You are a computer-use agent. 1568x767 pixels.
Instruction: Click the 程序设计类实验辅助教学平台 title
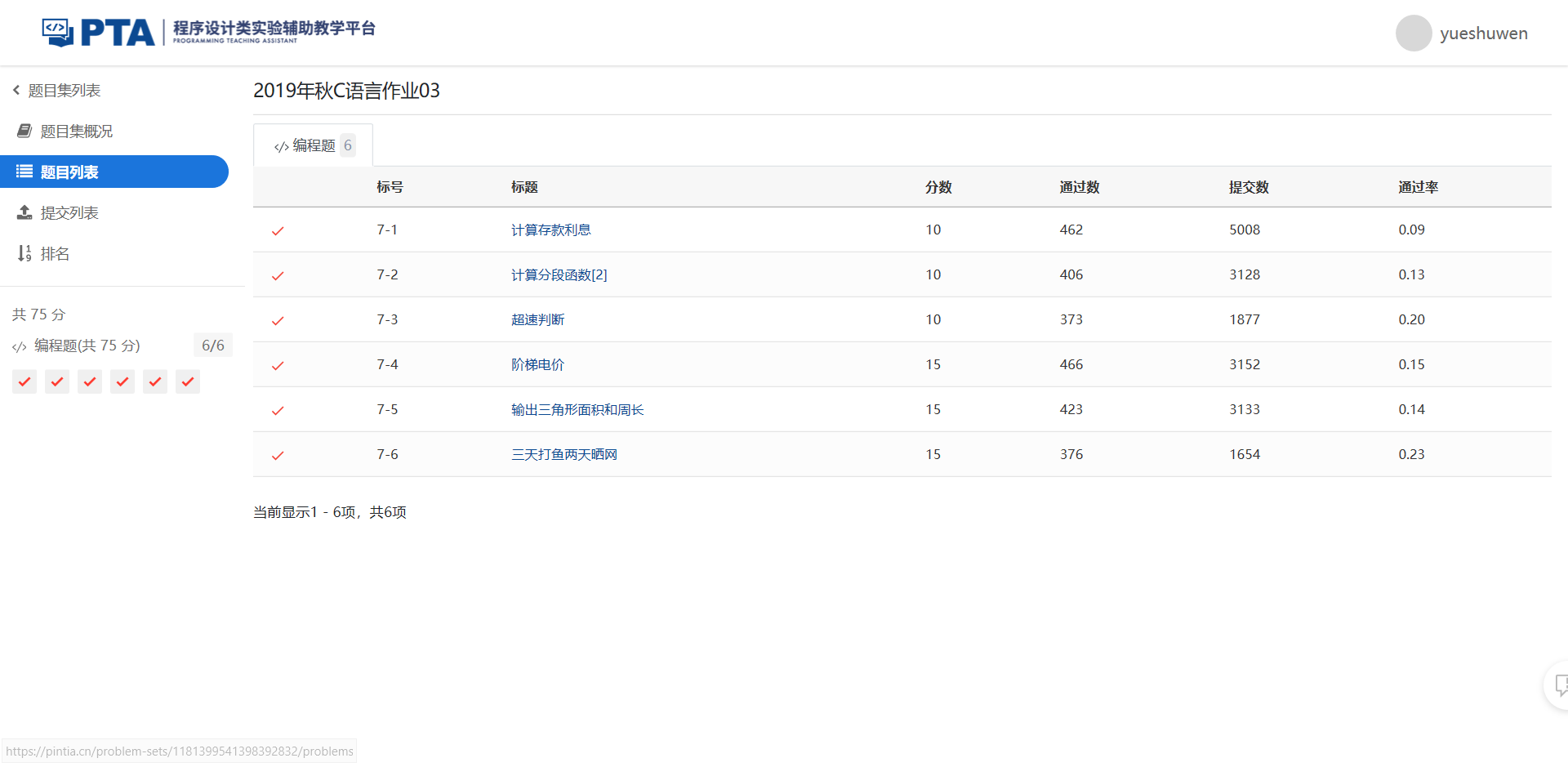(x=274, y=29)
